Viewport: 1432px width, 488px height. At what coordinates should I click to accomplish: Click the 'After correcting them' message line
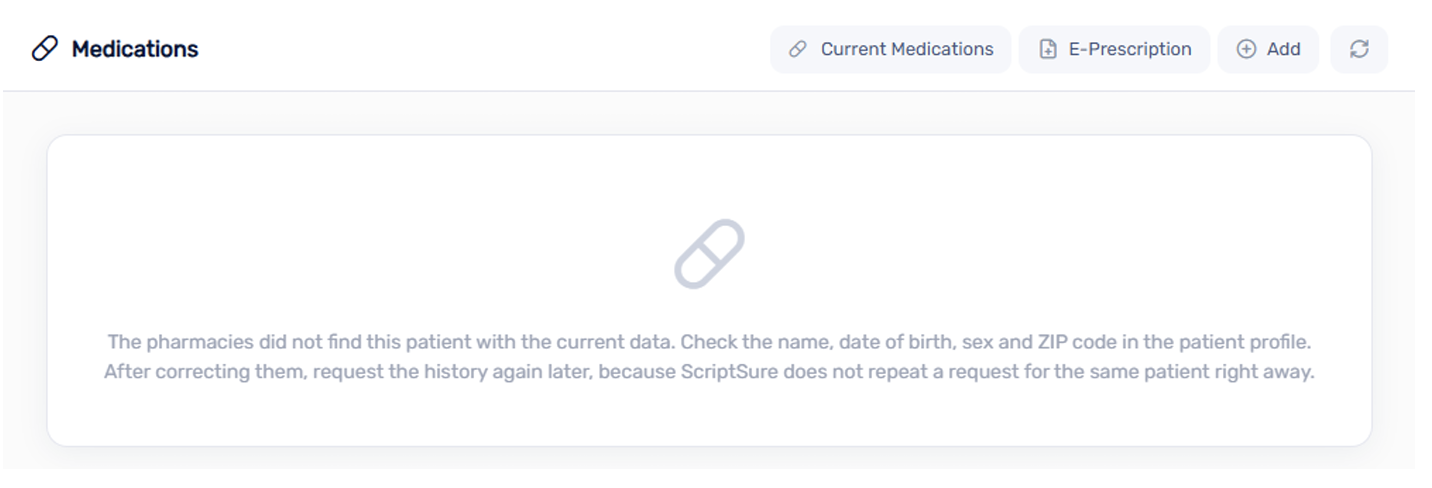point(709,372)
